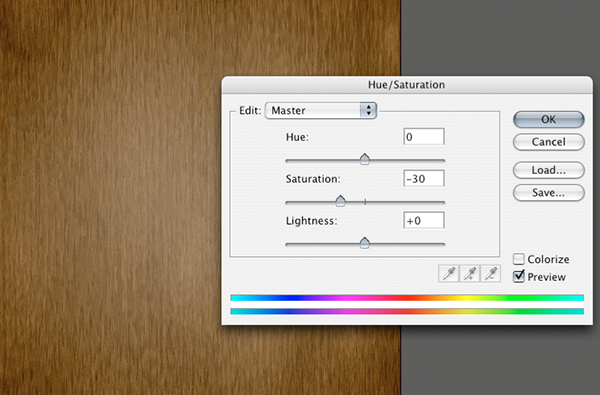Click OK to apply changes

coord(548,119)
